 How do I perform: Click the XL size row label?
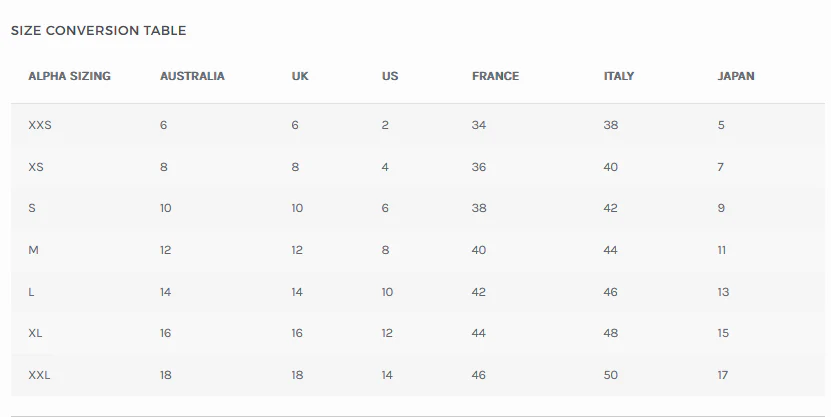pos(36,333)
